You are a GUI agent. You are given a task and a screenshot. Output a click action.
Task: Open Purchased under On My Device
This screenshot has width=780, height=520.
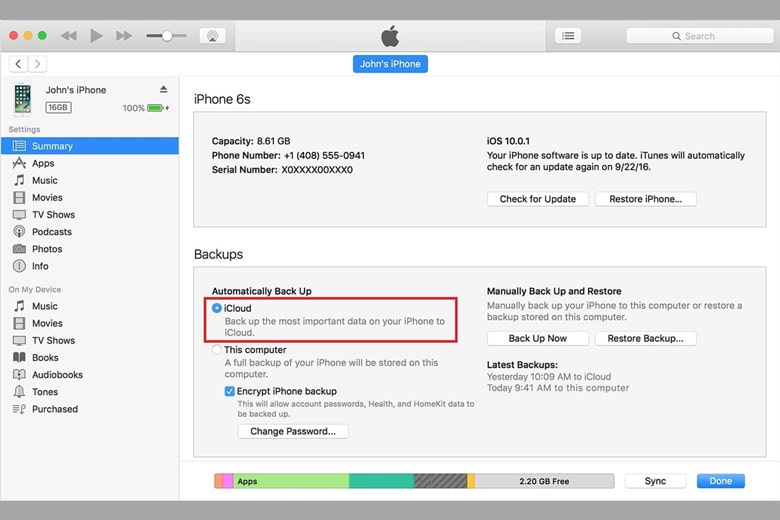click(x=90, y=409)
